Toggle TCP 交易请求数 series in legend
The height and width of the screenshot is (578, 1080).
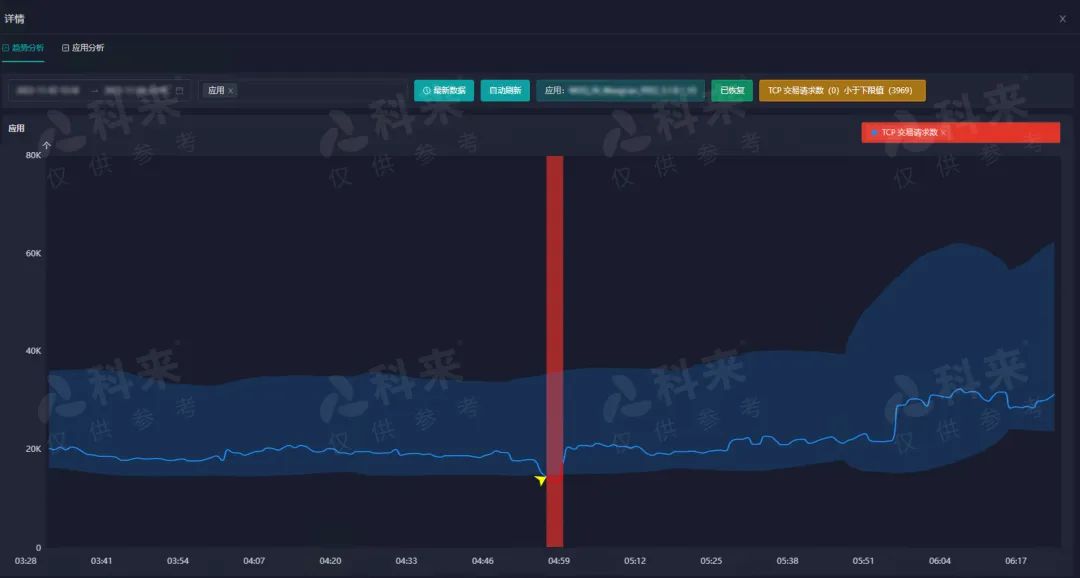pyautogui.click(x=909, y=133)
